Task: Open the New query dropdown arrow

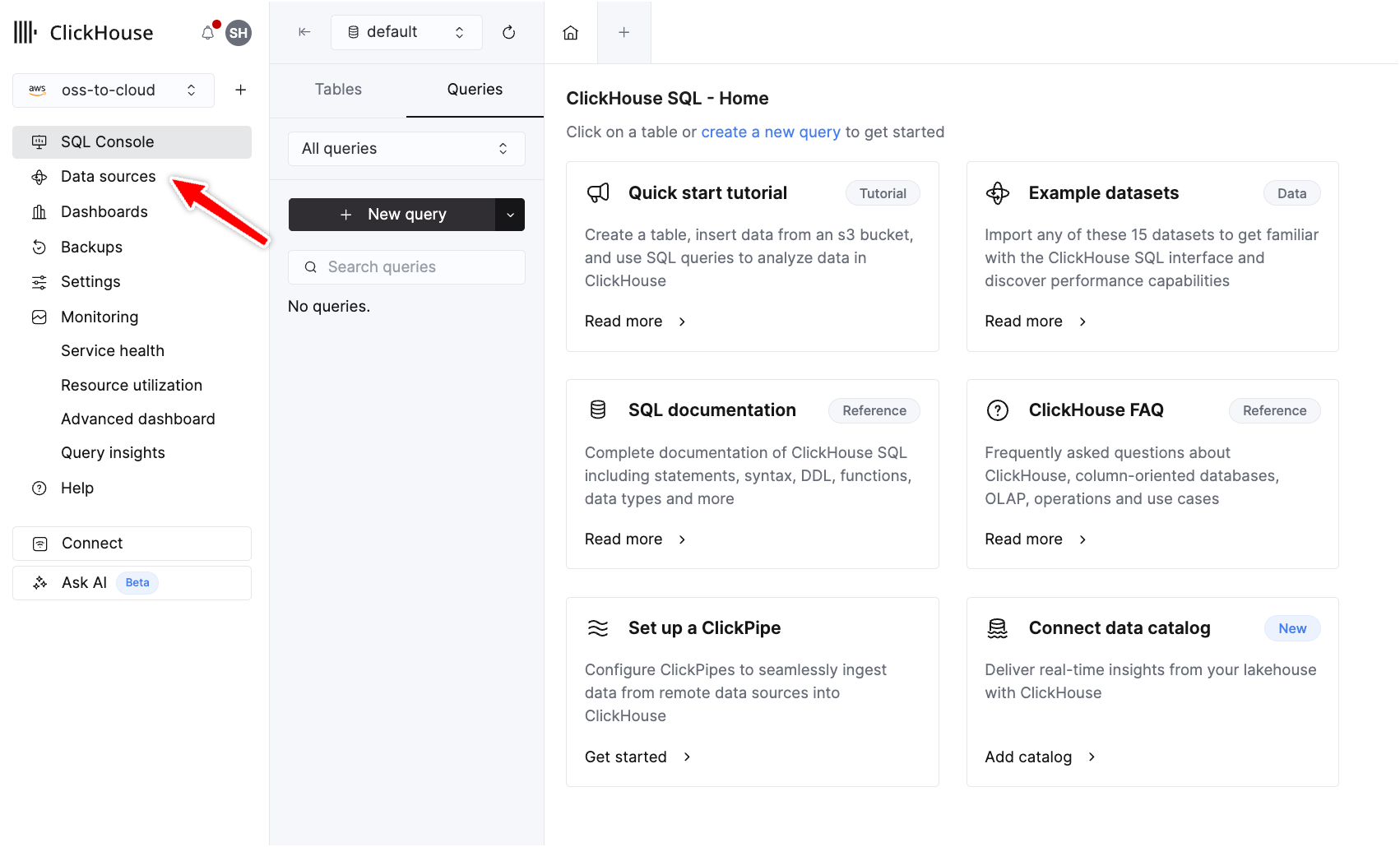Action: (511, 214)
